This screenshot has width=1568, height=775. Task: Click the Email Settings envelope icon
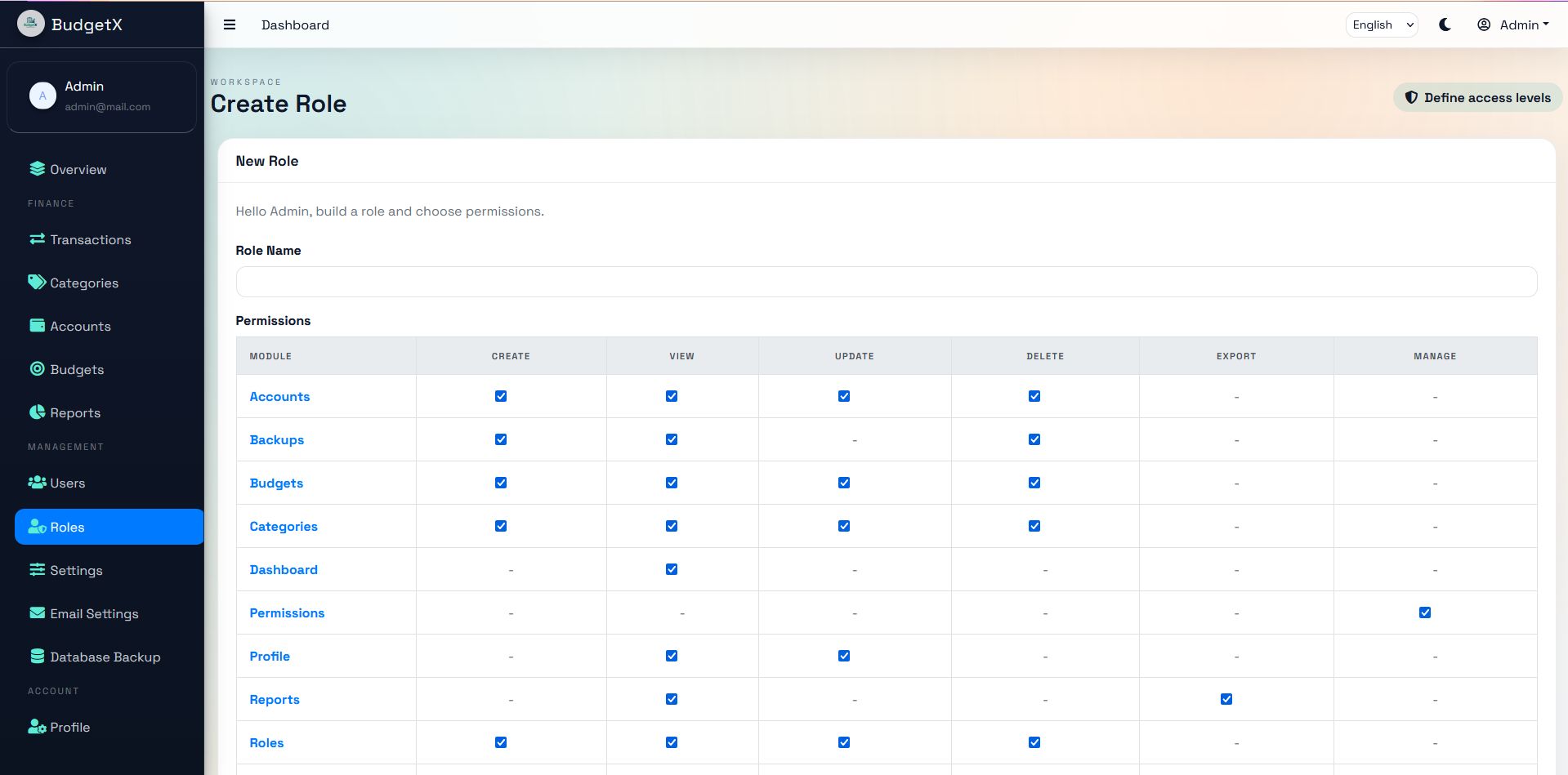pos(37,613)
